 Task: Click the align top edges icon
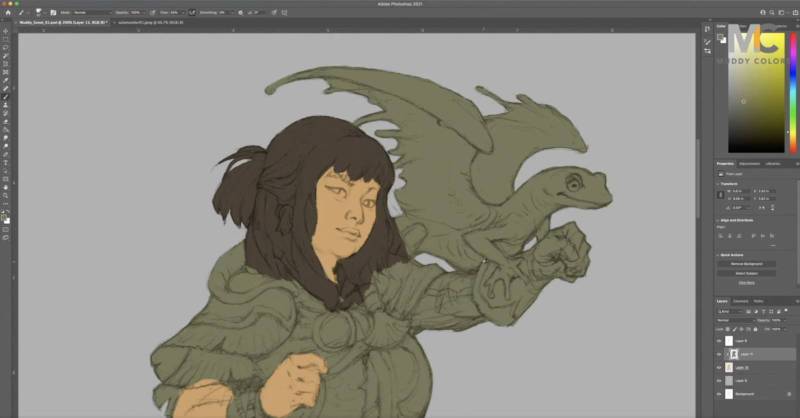pos(754,236)
